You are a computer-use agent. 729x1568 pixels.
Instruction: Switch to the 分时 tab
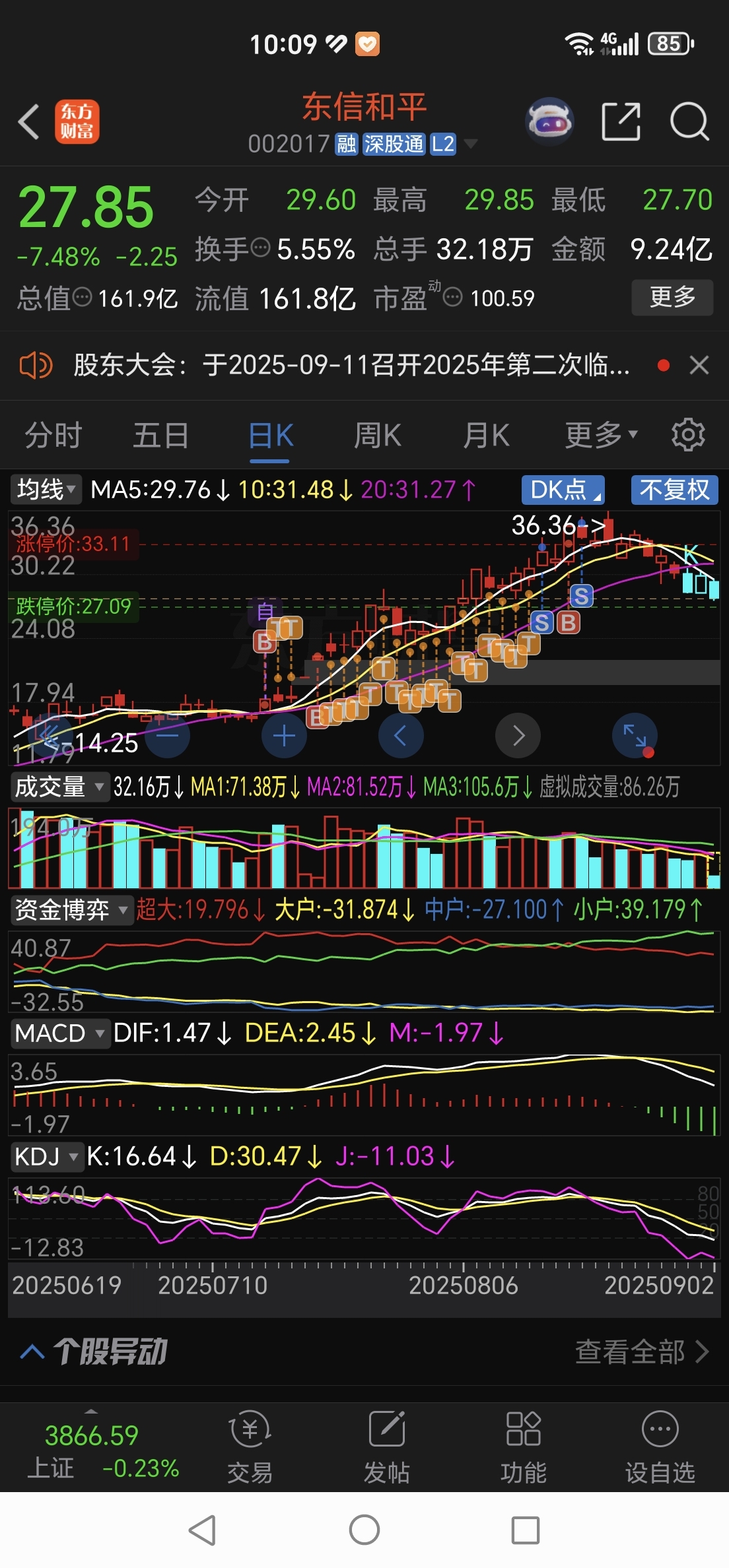[53, 436]
